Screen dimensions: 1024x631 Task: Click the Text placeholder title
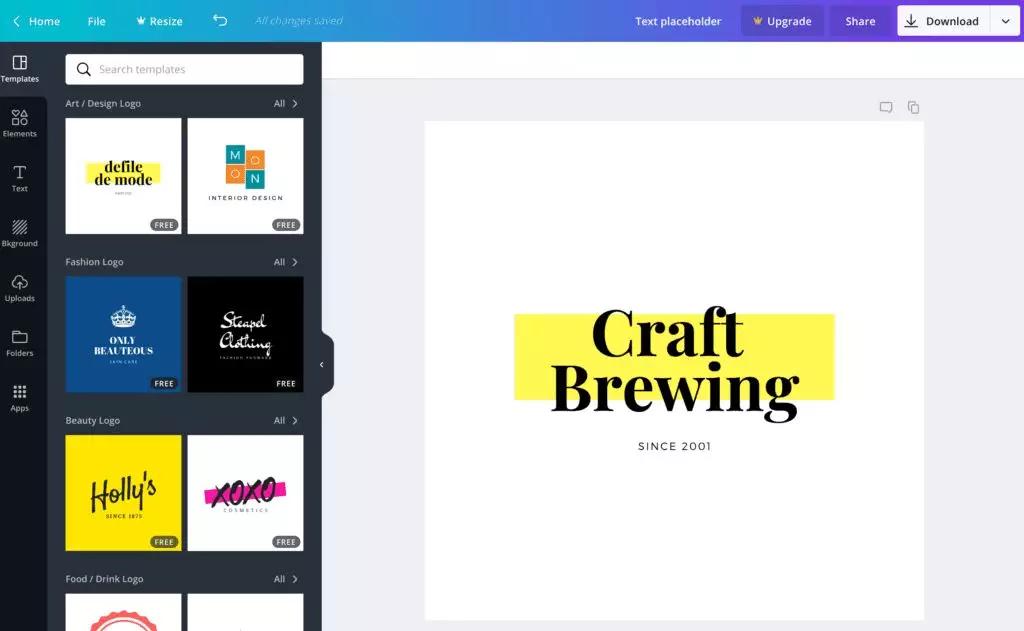(678, 21)
